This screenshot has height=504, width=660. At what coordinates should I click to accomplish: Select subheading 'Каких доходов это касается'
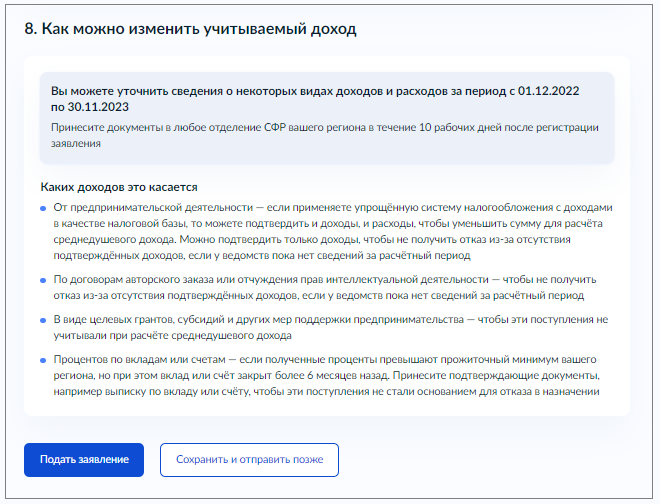pyautogui.click(x=119, y=187)
